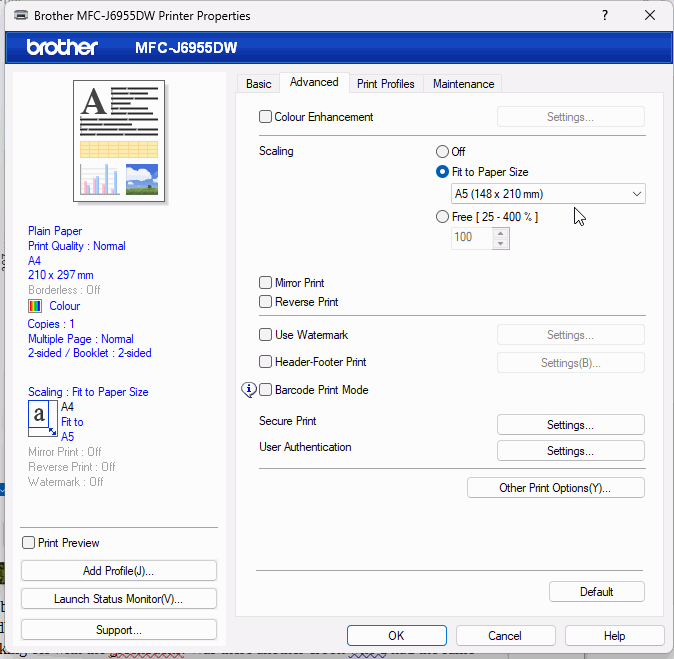Increase the free scaling percentage spinner

coord(501,232)
